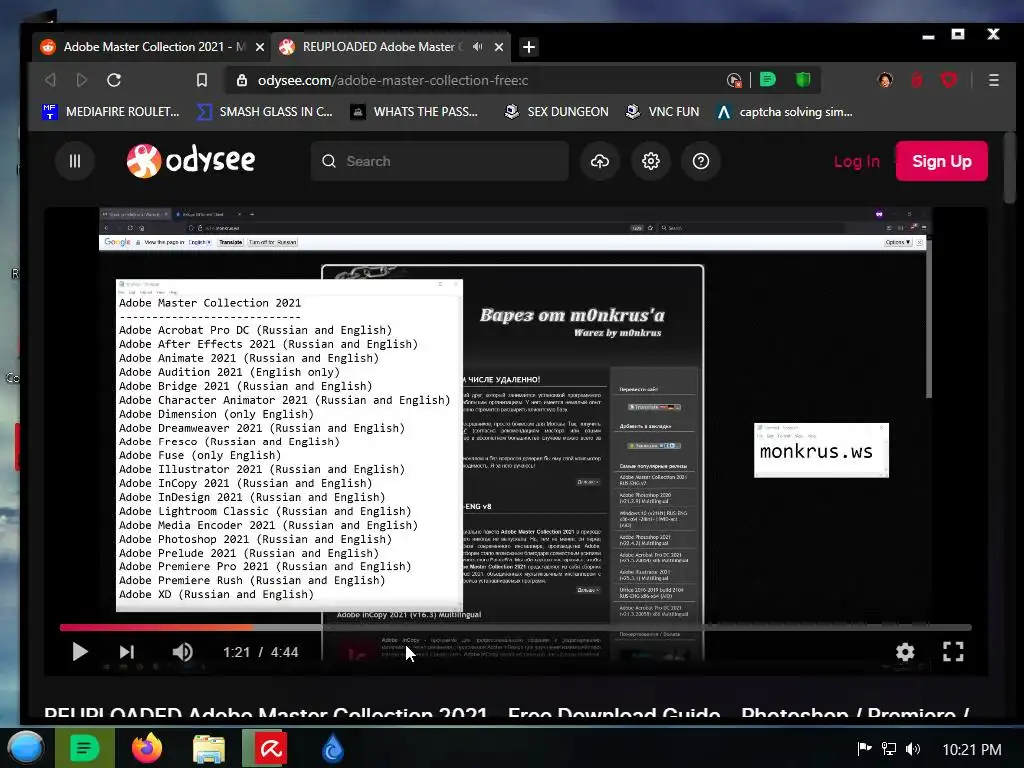Click the 1:21 / 4:44 time display
This screenshot has width=1024, height=768.
[261, 652]
